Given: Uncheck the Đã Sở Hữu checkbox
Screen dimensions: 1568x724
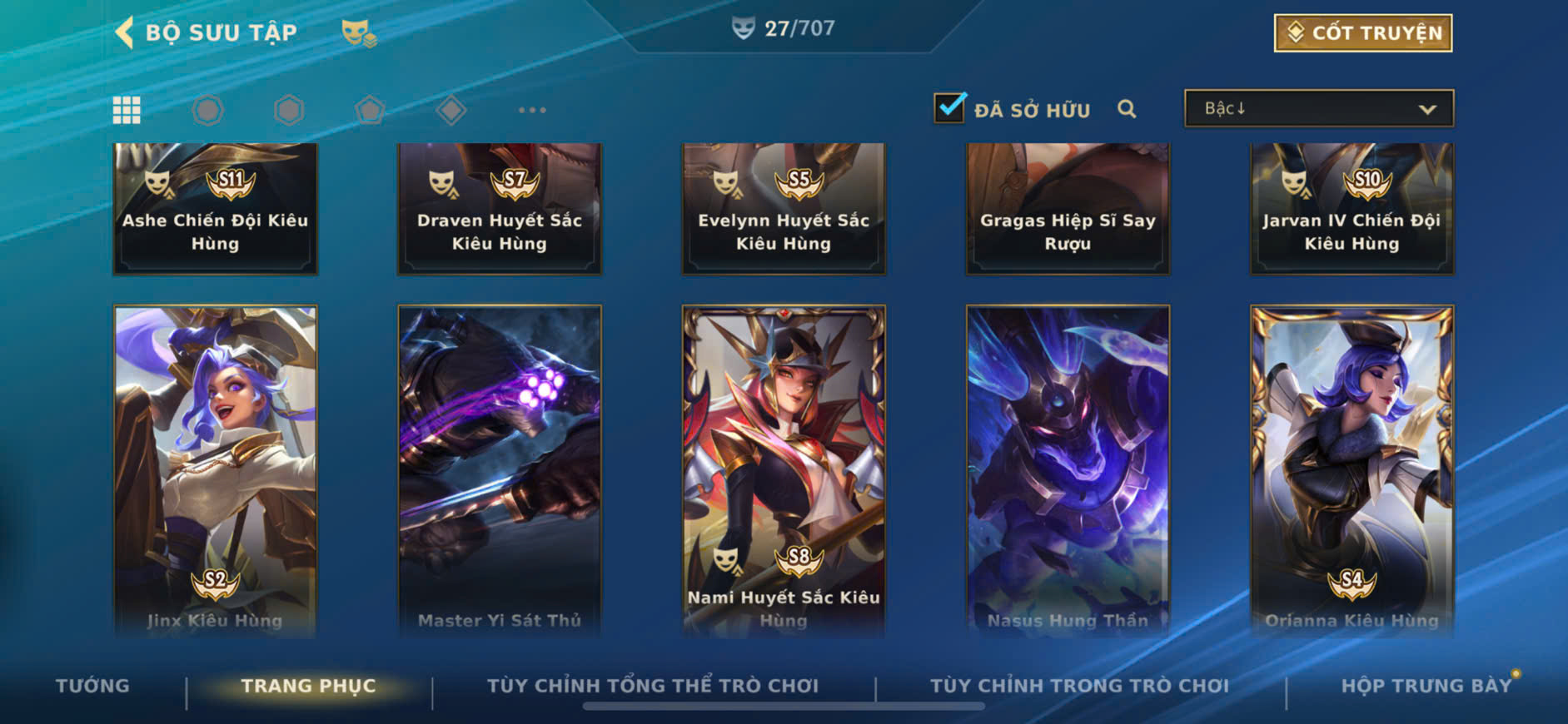Looking at the screenshot, I should tap(949, 108).
